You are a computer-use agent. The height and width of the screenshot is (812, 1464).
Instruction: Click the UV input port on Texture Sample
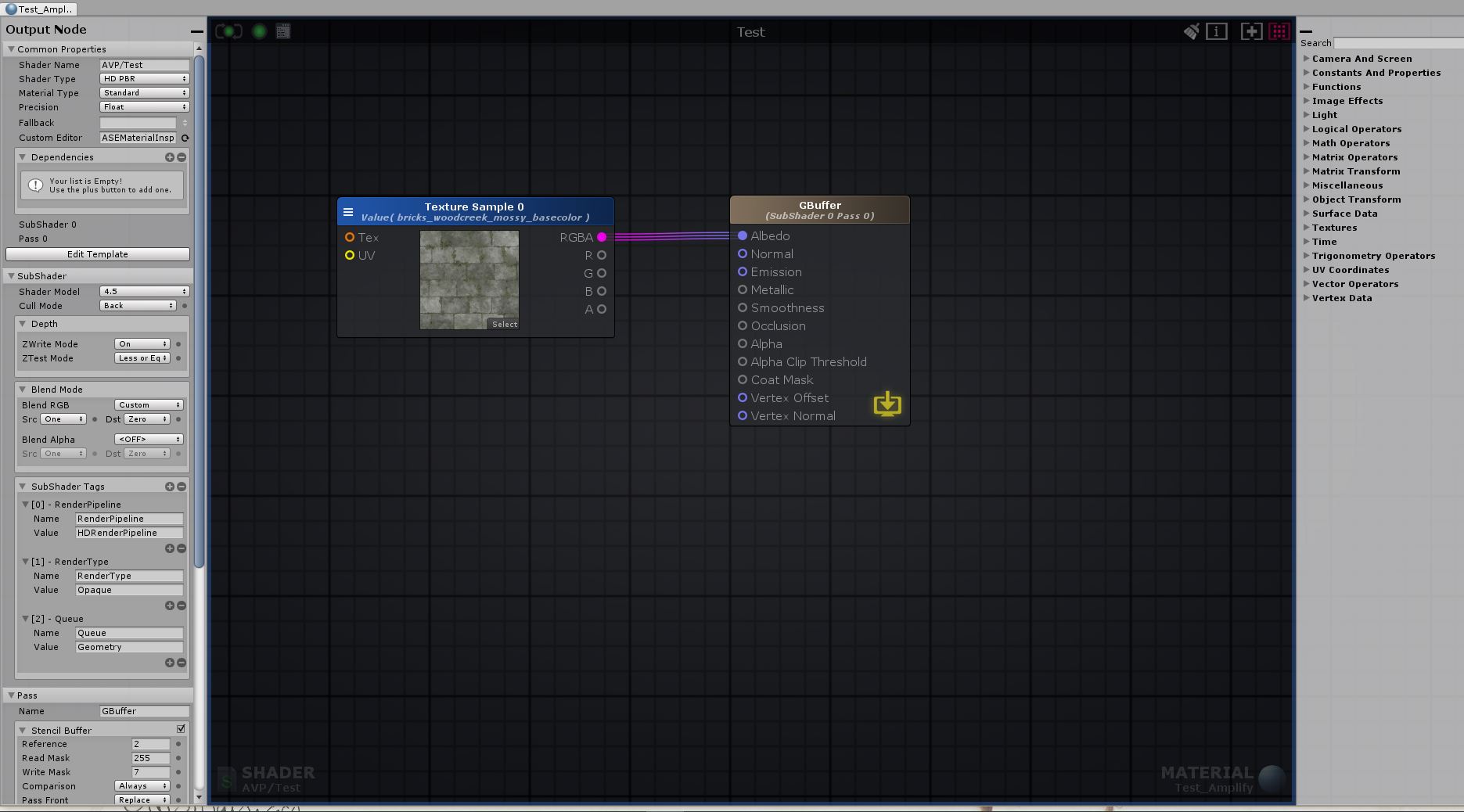point(350,255)
